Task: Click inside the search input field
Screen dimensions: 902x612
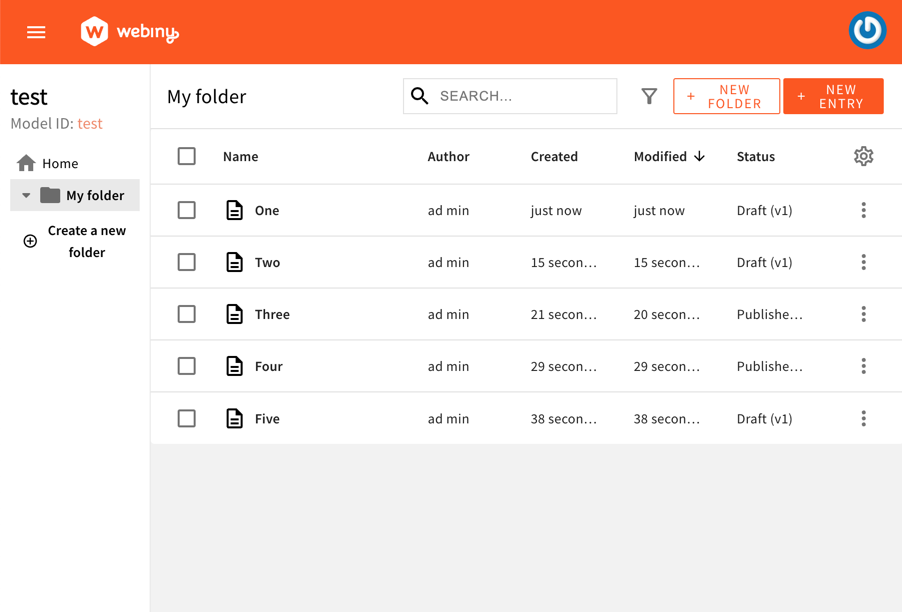Action: click(520, 96)
